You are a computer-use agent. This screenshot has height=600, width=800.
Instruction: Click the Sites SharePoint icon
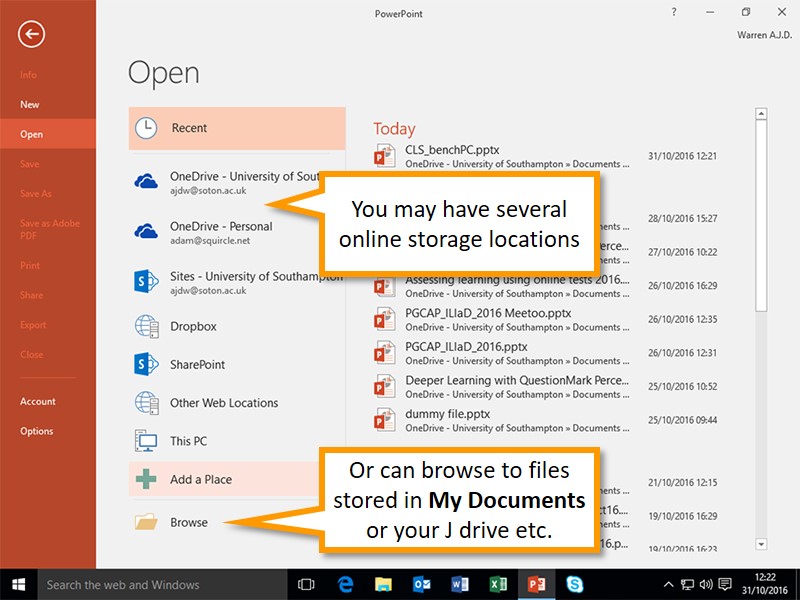click(x=146, y=281)
